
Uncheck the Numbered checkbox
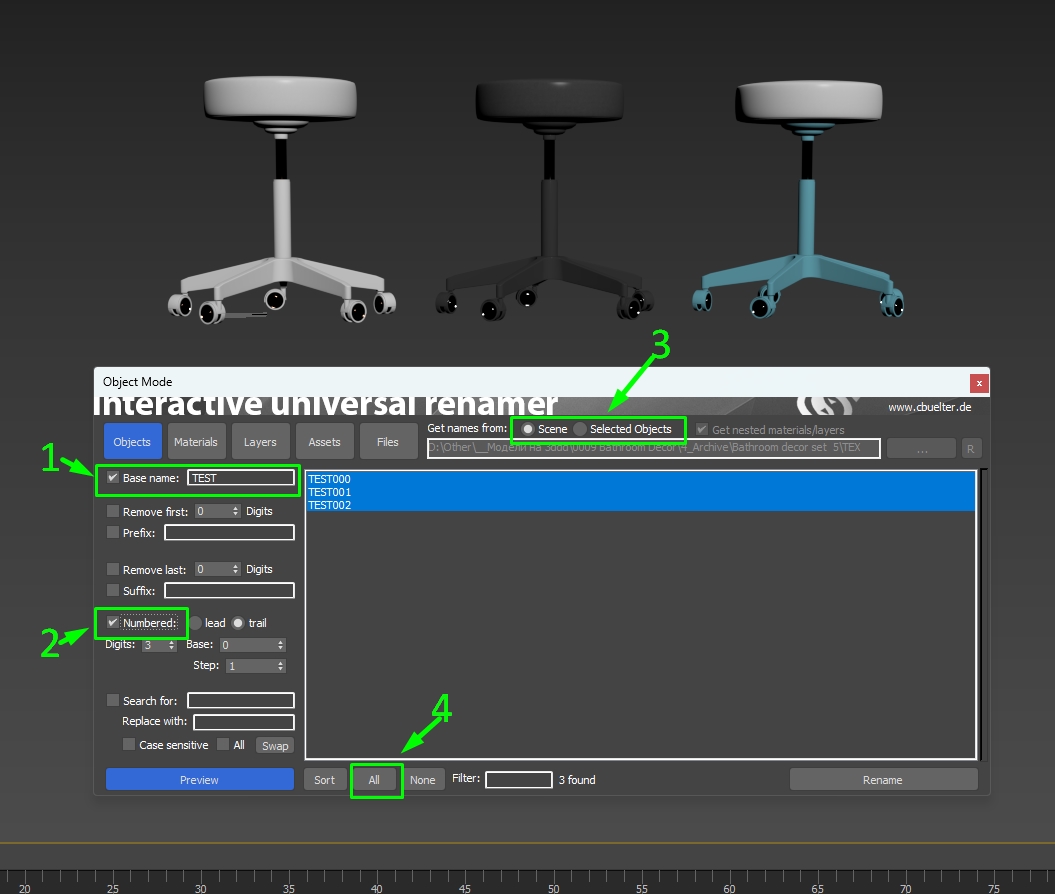pyautogui.click(x=113, y=623)
